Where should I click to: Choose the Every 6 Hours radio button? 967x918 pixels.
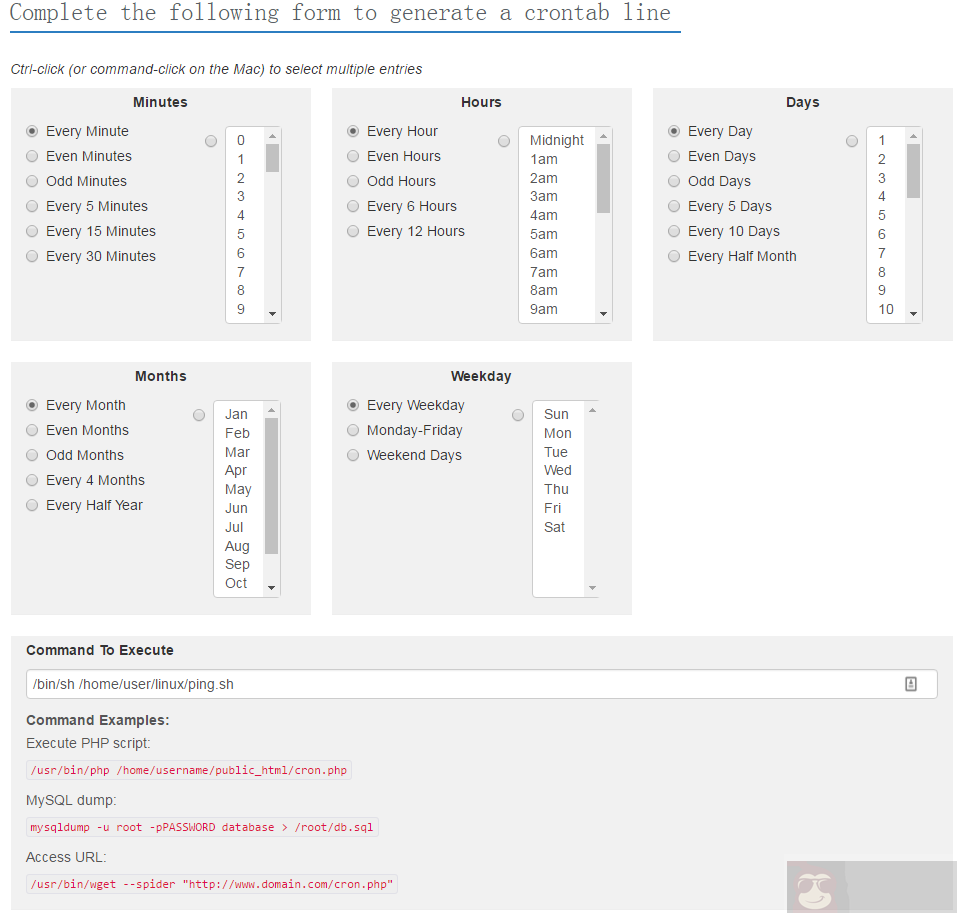pos(353,206)
